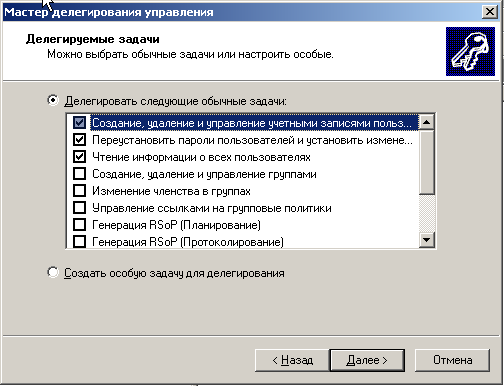Go back with the 'Назад' button
The height and width of the screenshot is (386, 504).
(x=292, y=360)
